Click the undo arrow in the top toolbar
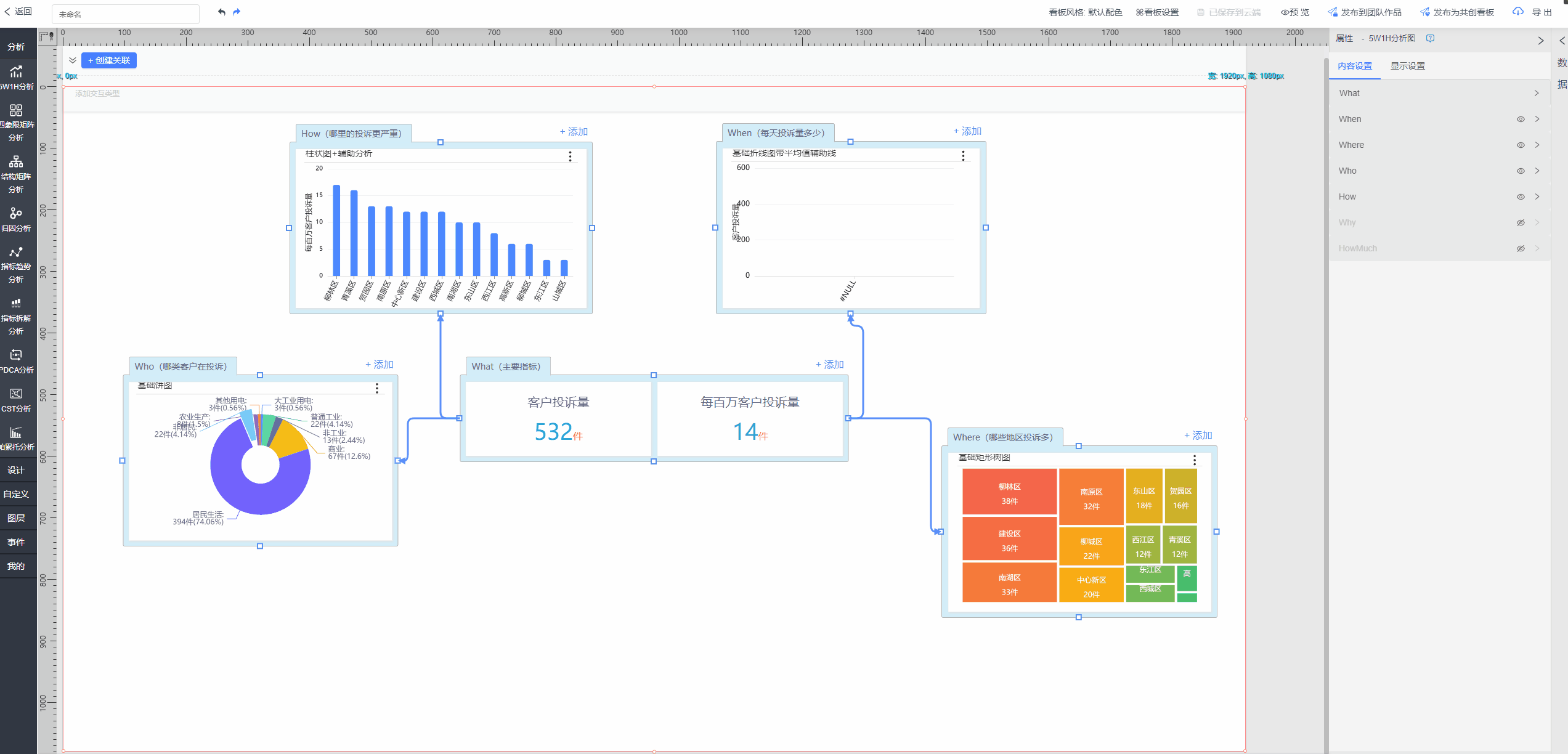Image resolution: width=1568 pixels, height=754 pixels. [x=222, y=12]
